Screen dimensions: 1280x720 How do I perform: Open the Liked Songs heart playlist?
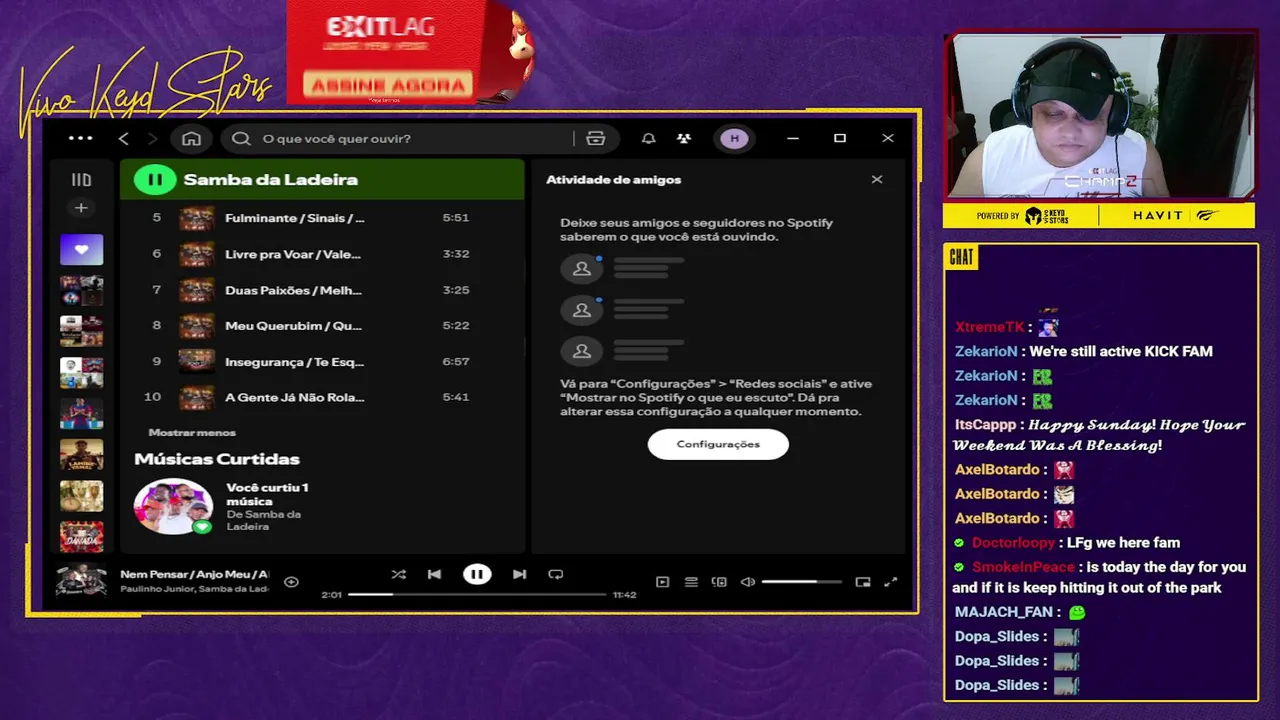point(81,249)
